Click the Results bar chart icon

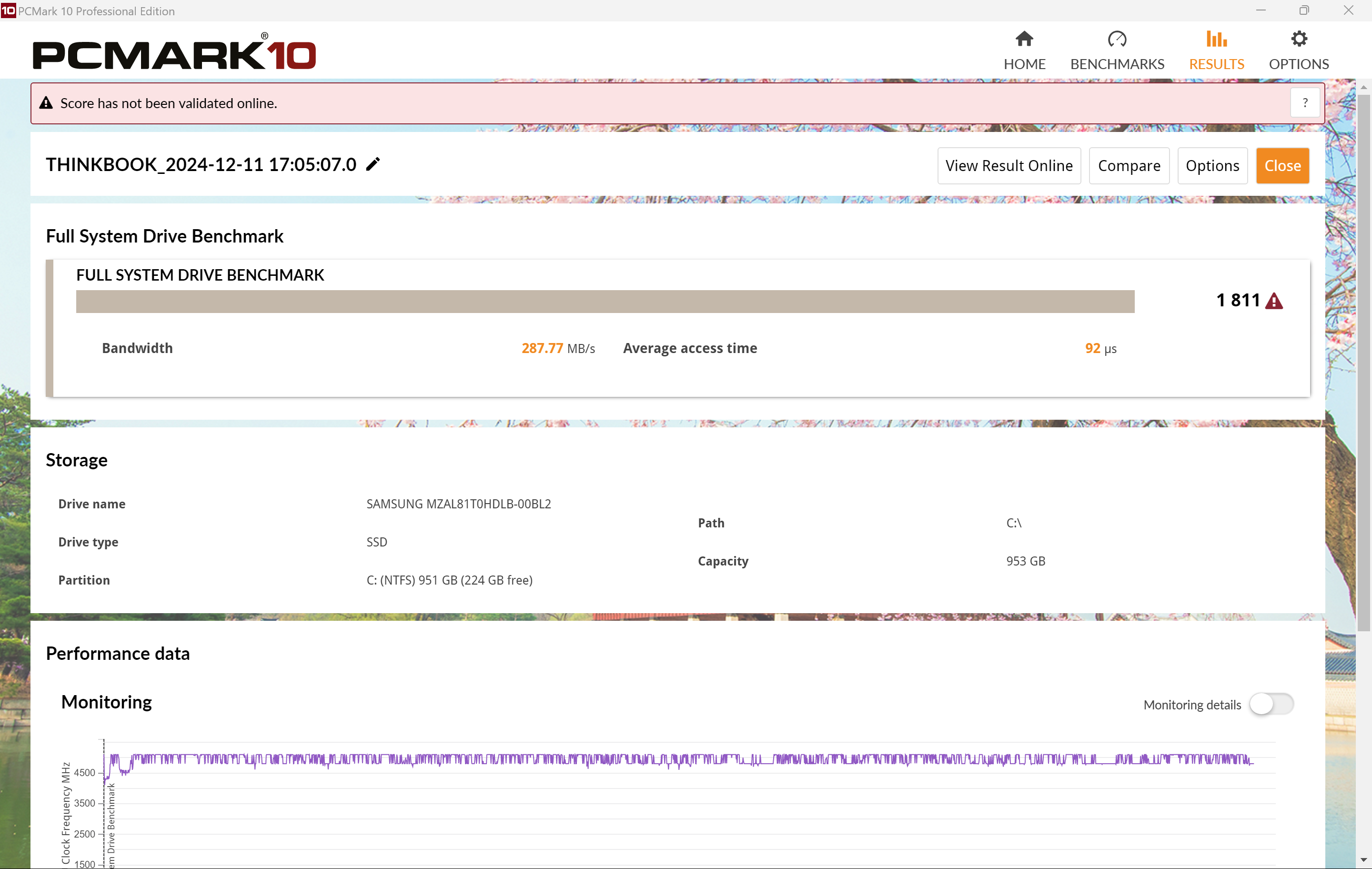tap(1216, 39)
